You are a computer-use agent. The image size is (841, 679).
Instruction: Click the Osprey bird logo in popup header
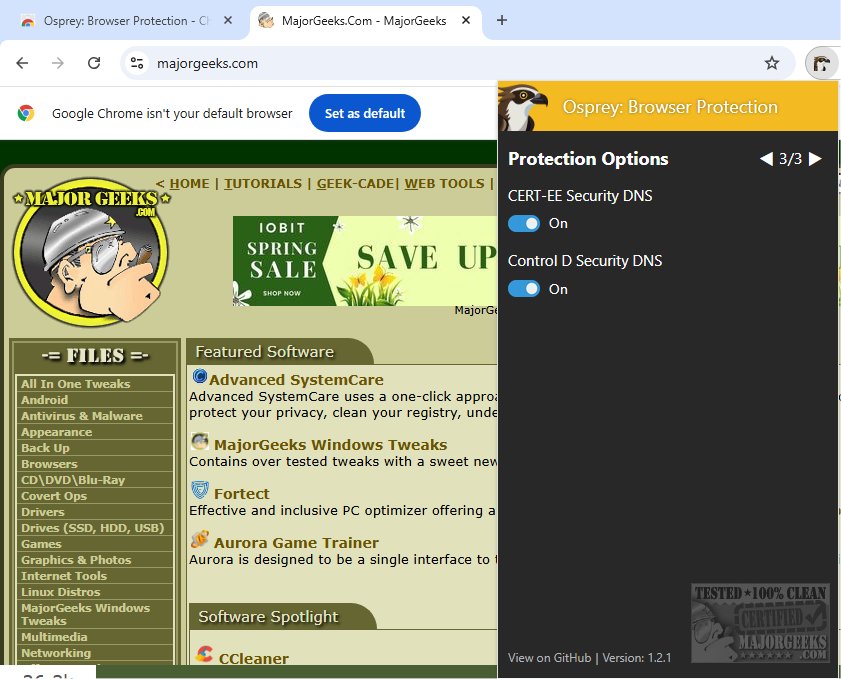pyautogui.click(x=521, y=107)
